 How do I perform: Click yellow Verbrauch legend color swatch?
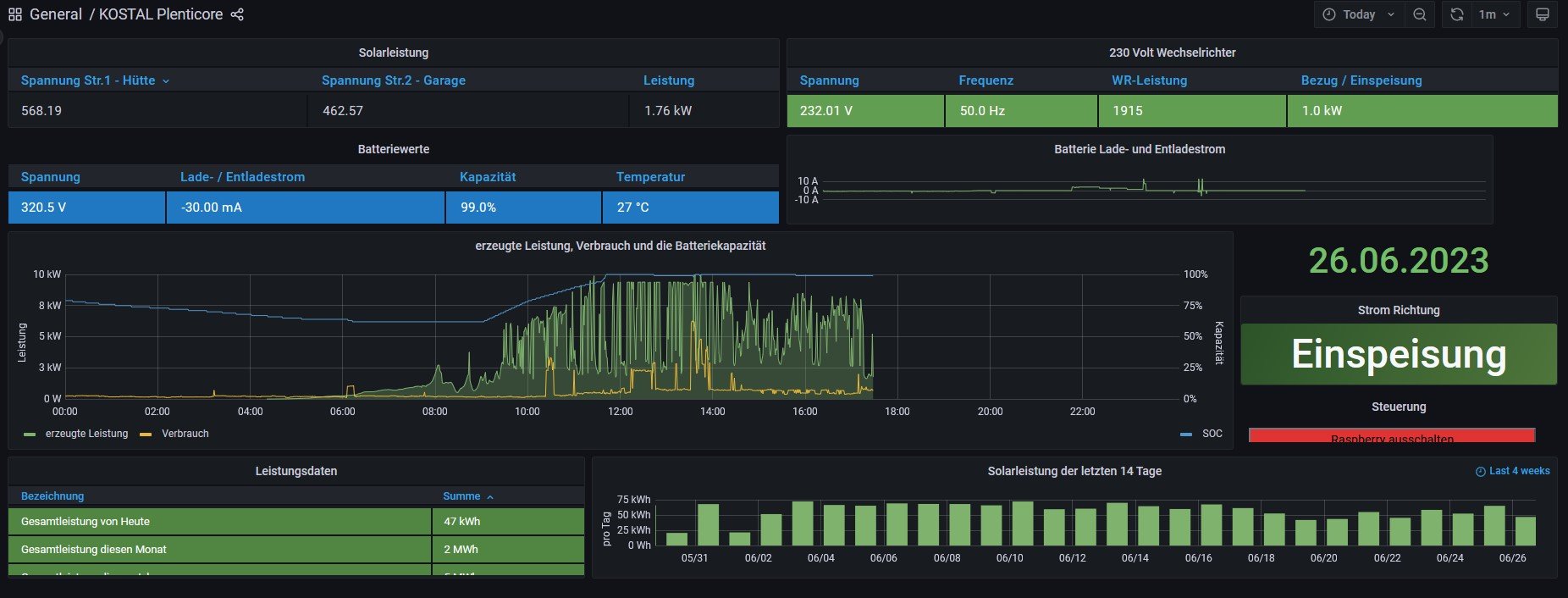146,435
